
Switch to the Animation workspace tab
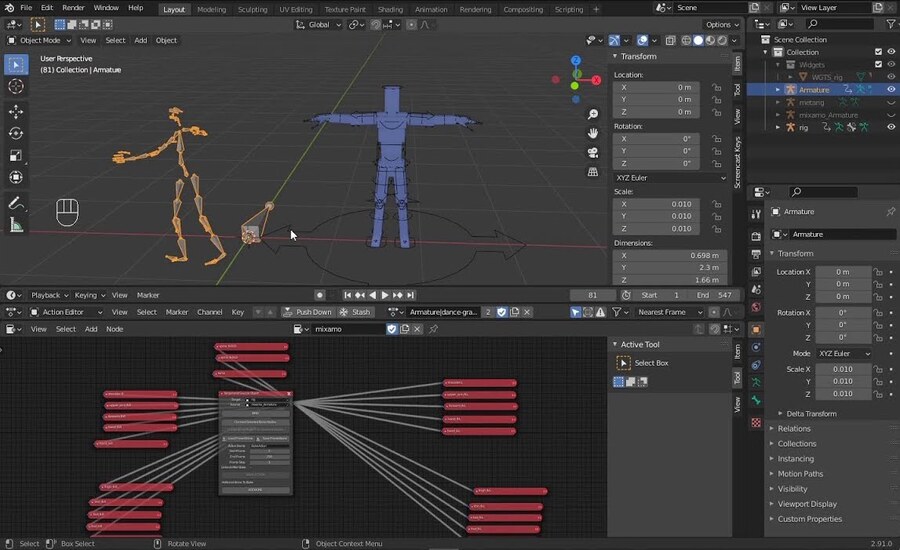[x=431, y=9]
